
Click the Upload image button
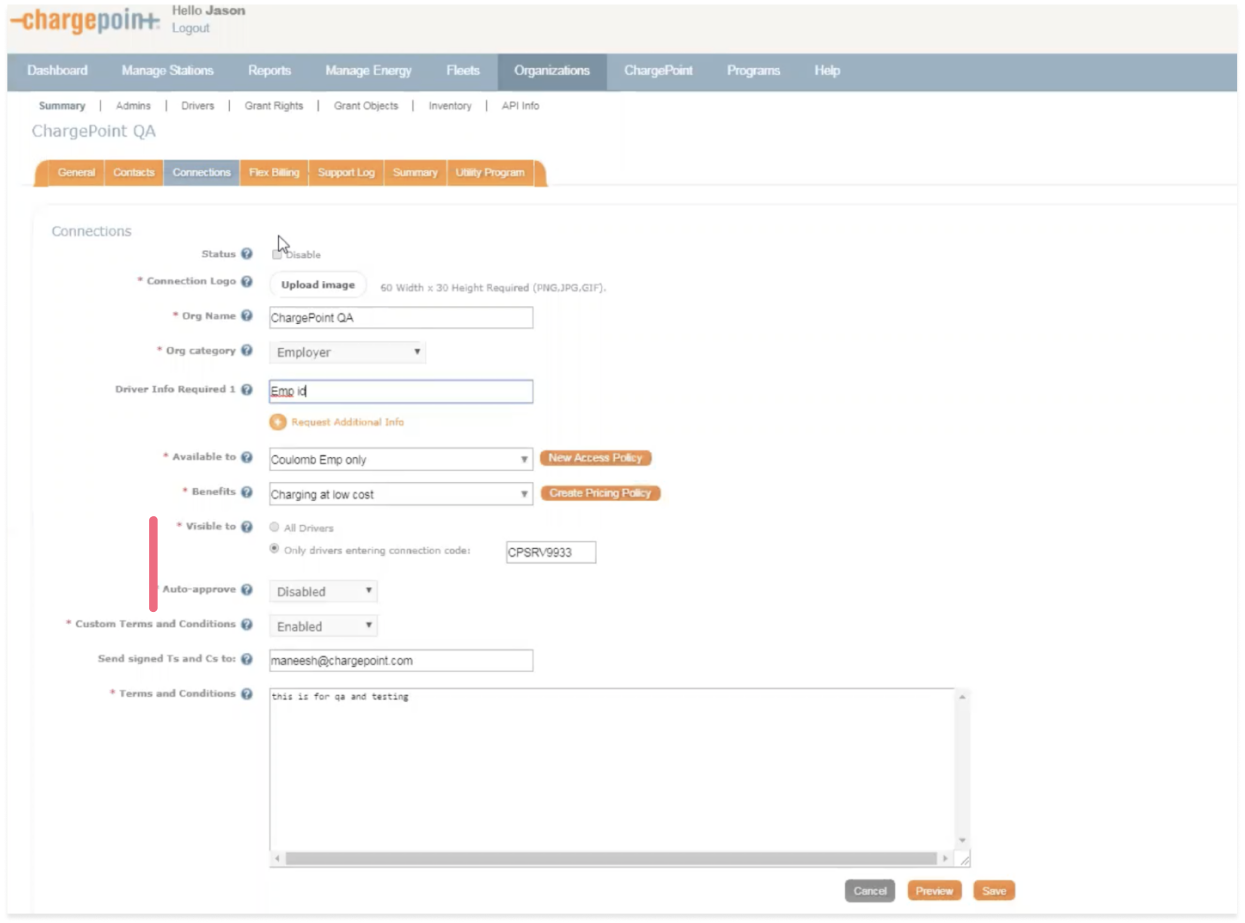point(318,285)
